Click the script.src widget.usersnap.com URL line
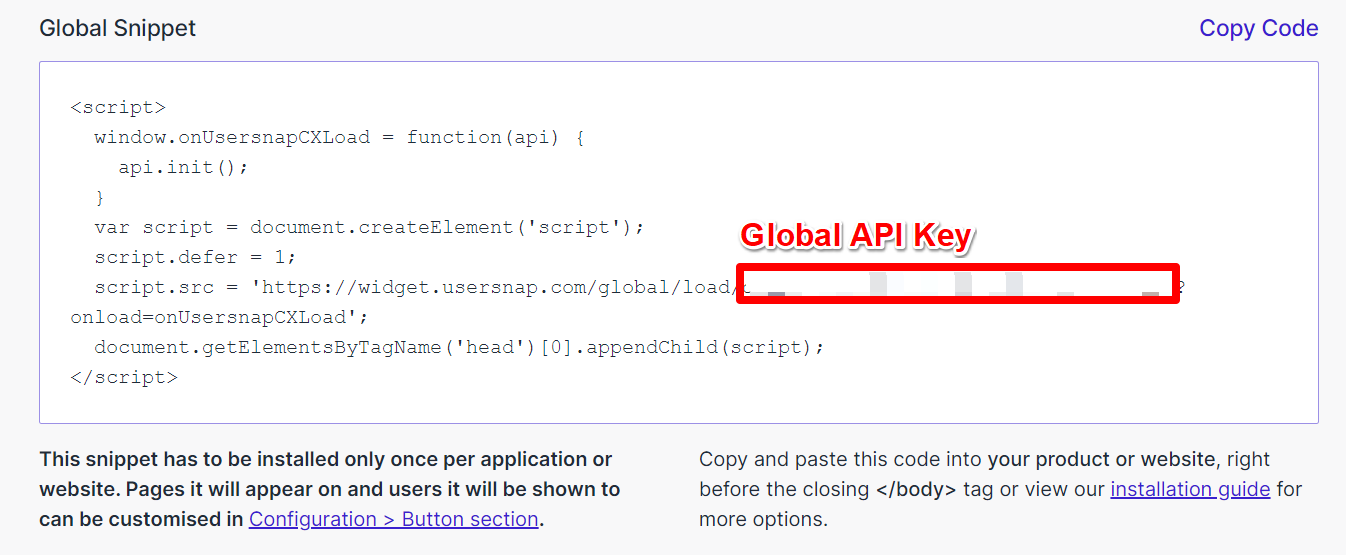Viewport: 1346px width, 555px height. 640,287
